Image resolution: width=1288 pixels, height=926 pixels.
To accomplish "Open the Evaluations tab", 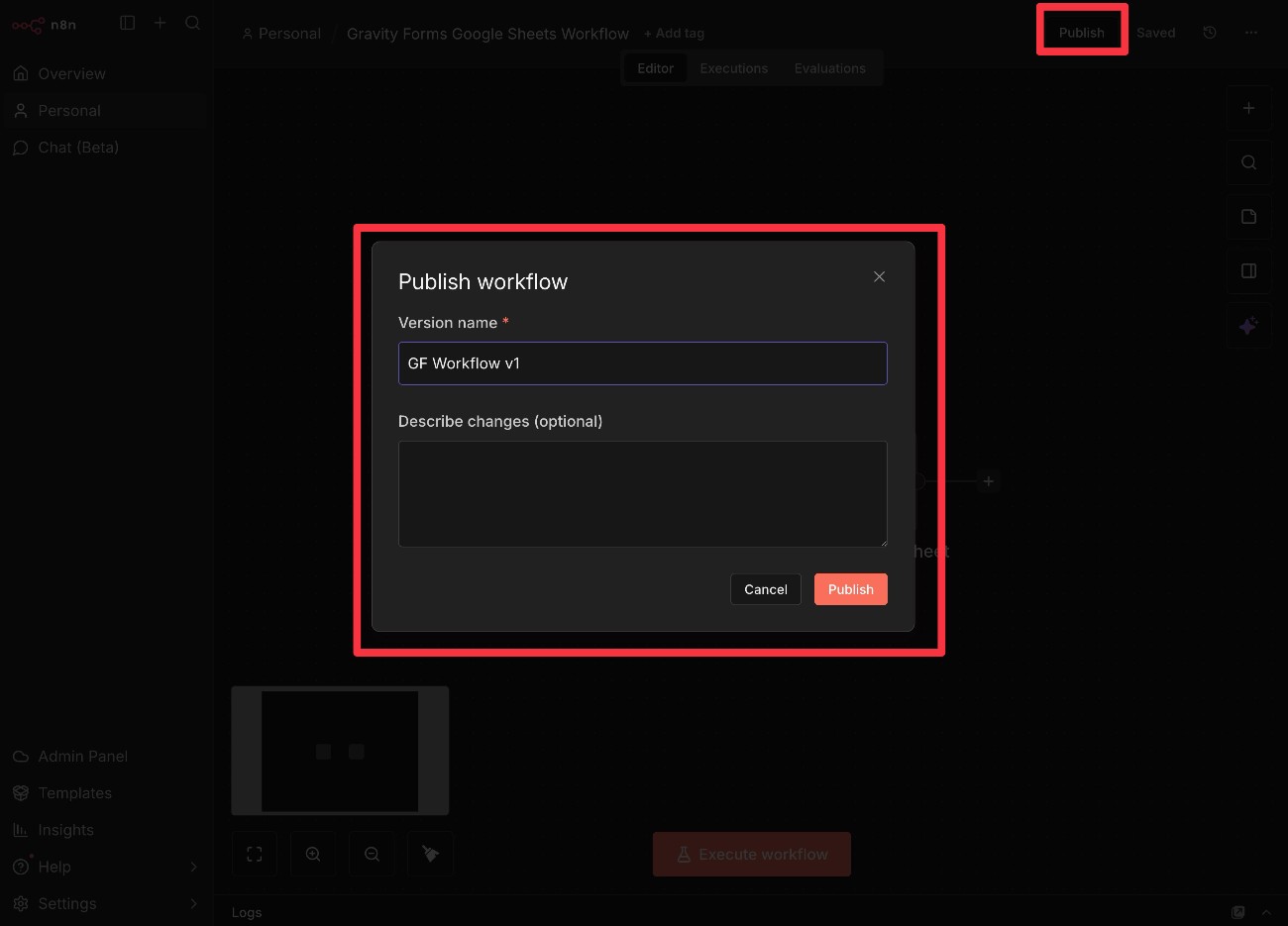I will point(829,67).
